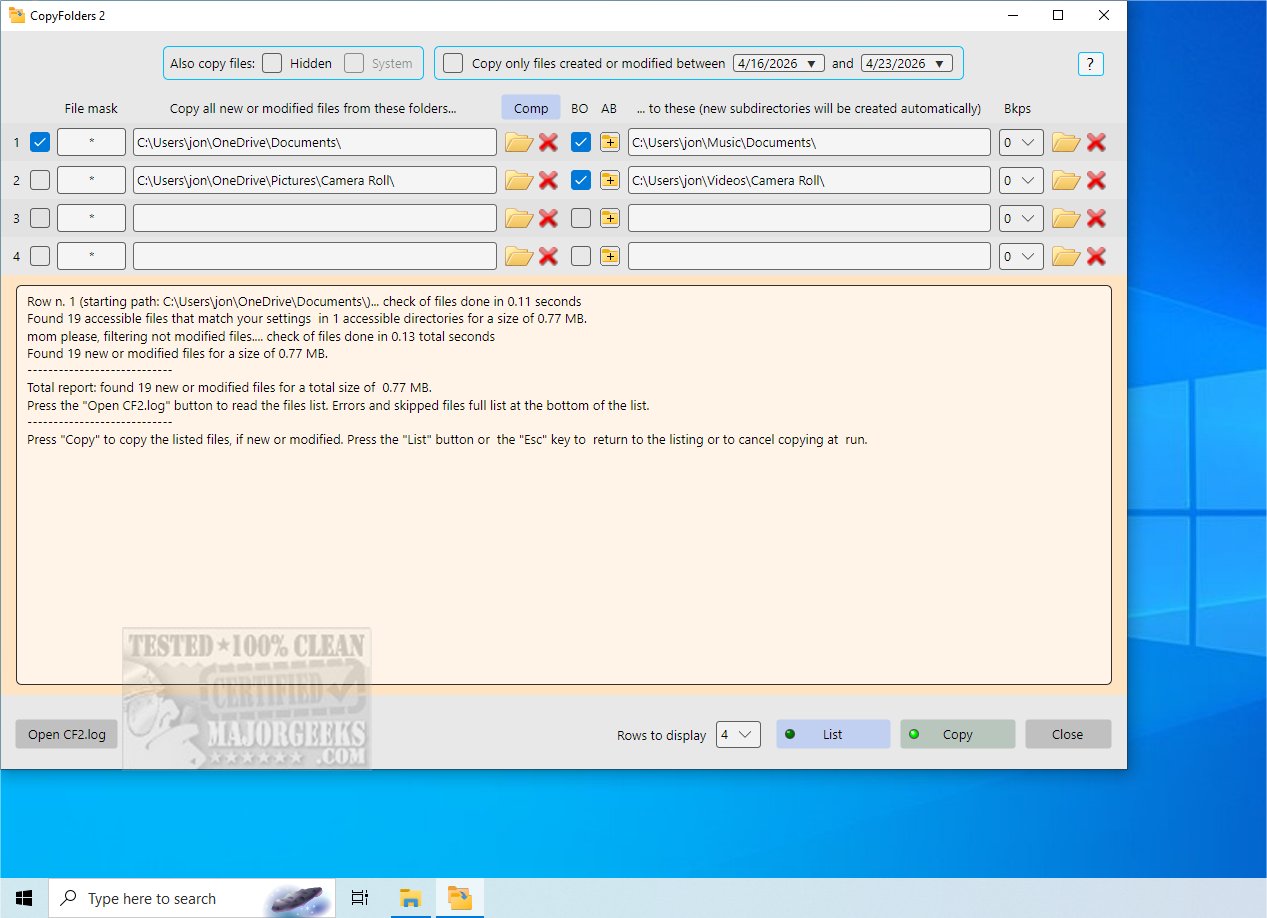1267x918 pixels.
Task: Click the List button
Action: [x=833, y=734]
